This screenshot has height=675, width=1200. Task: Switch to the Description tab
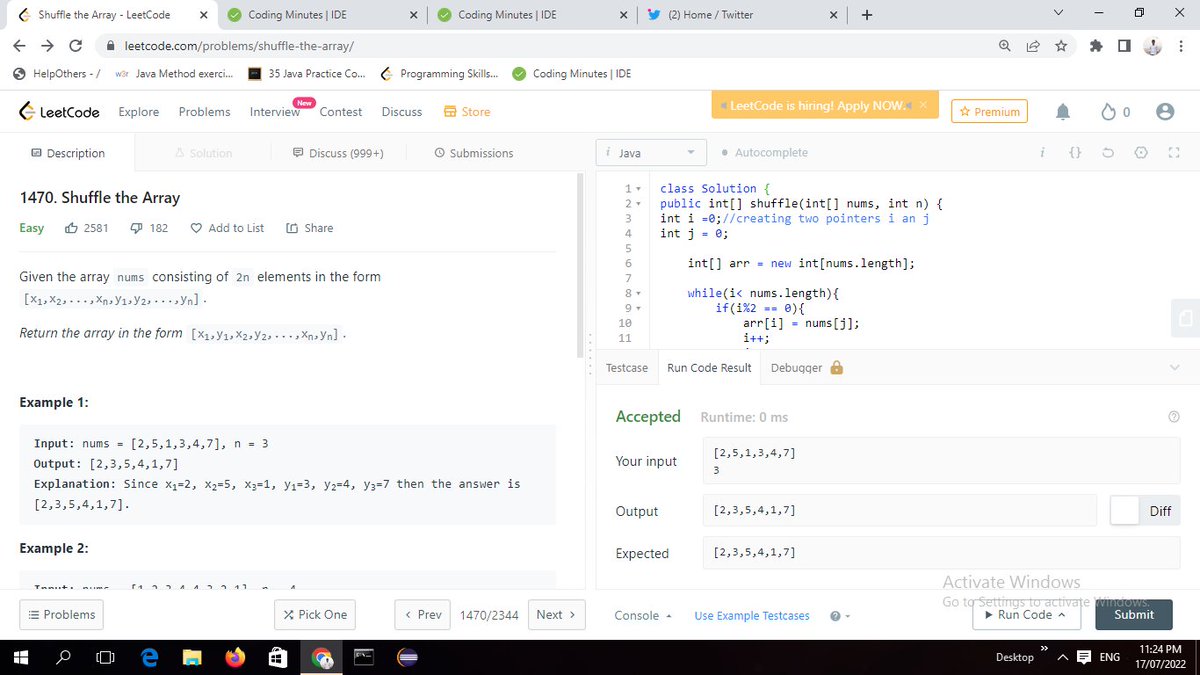[x=68, y=153]
